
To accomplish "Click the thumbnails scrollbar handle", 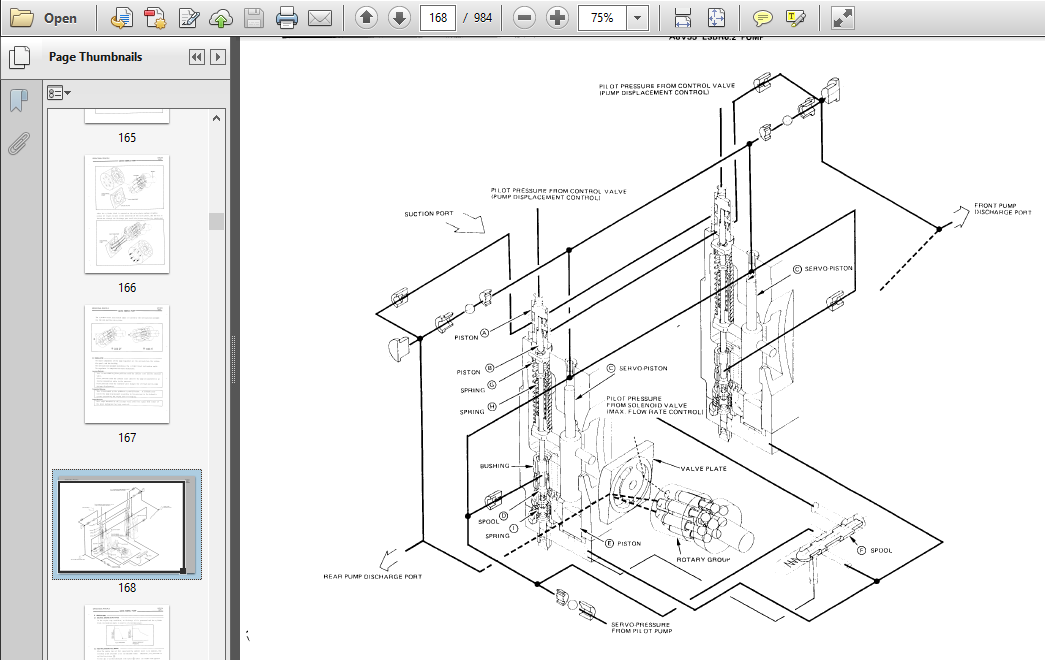I will 216,221.
